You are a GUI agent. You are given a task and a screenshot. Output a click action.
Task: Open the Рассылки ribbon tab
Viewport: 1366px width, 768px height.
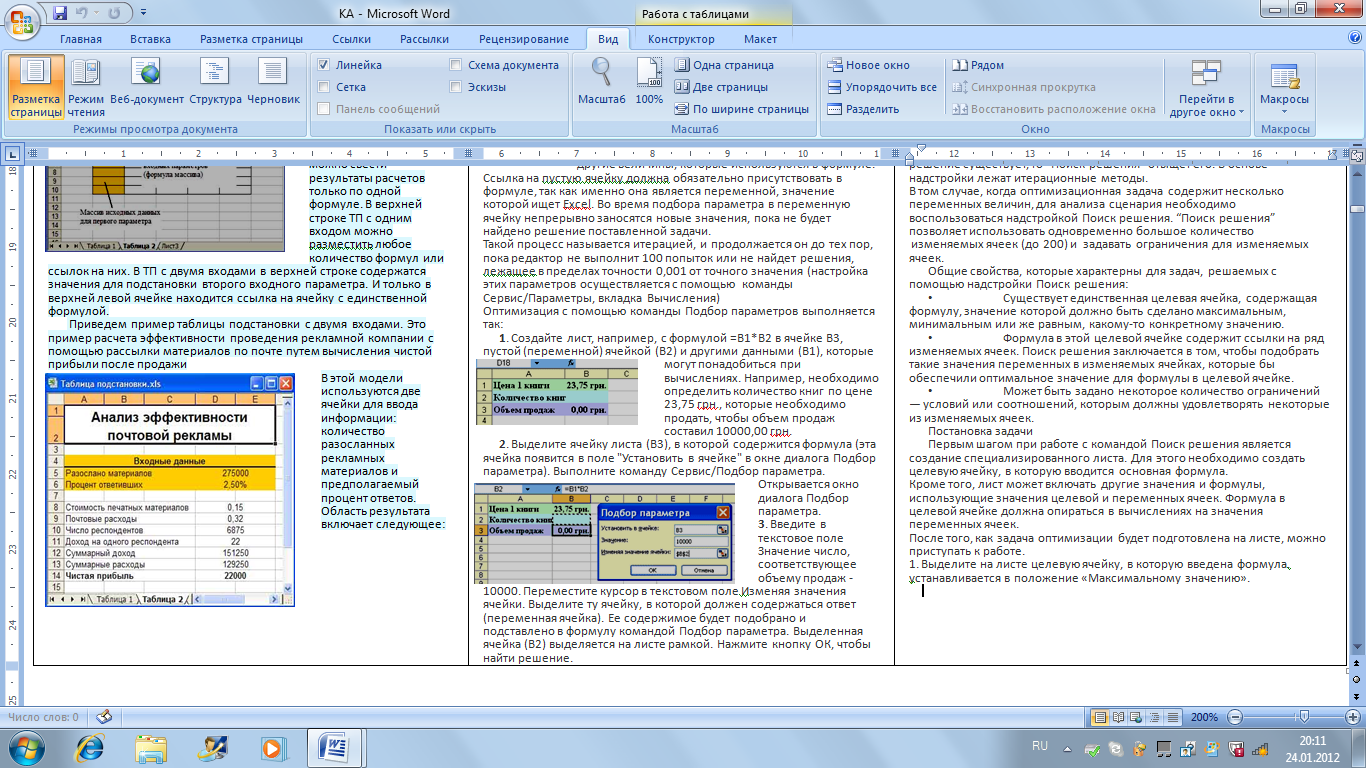click(424, 39)
